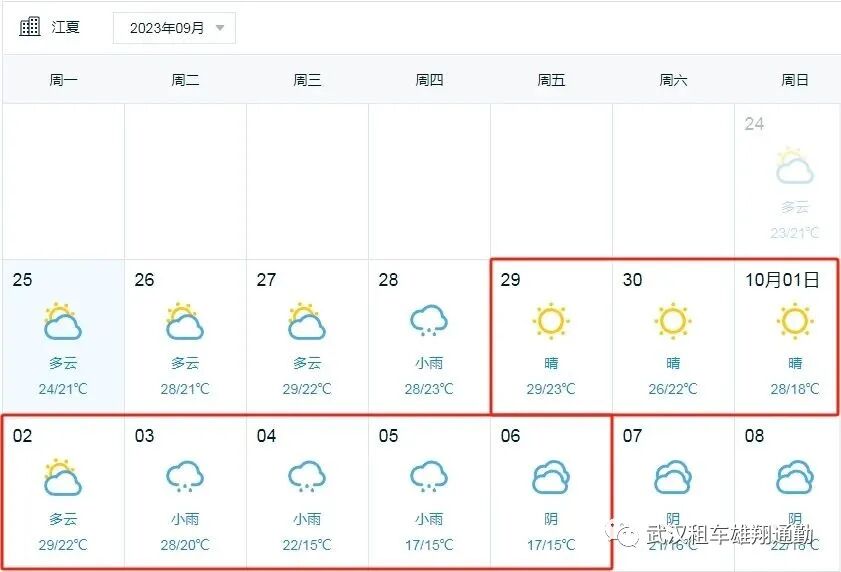The height and width of the screenshot is (572, 841).
Task: Click the 晴 label on day 30
Action: pos(673,363)
